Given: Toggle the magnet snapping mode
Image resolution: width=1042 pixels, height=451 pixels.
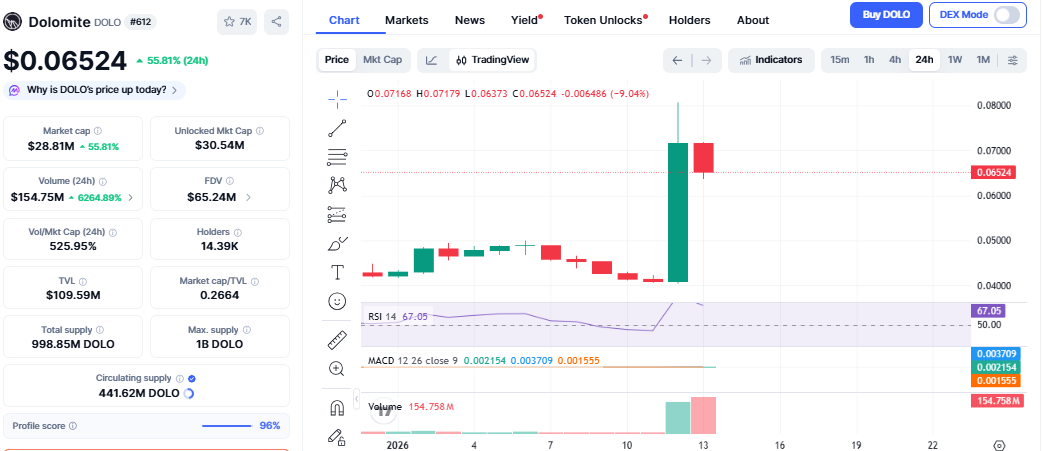Looking at the screenshot, I should [x=338, y=408].
